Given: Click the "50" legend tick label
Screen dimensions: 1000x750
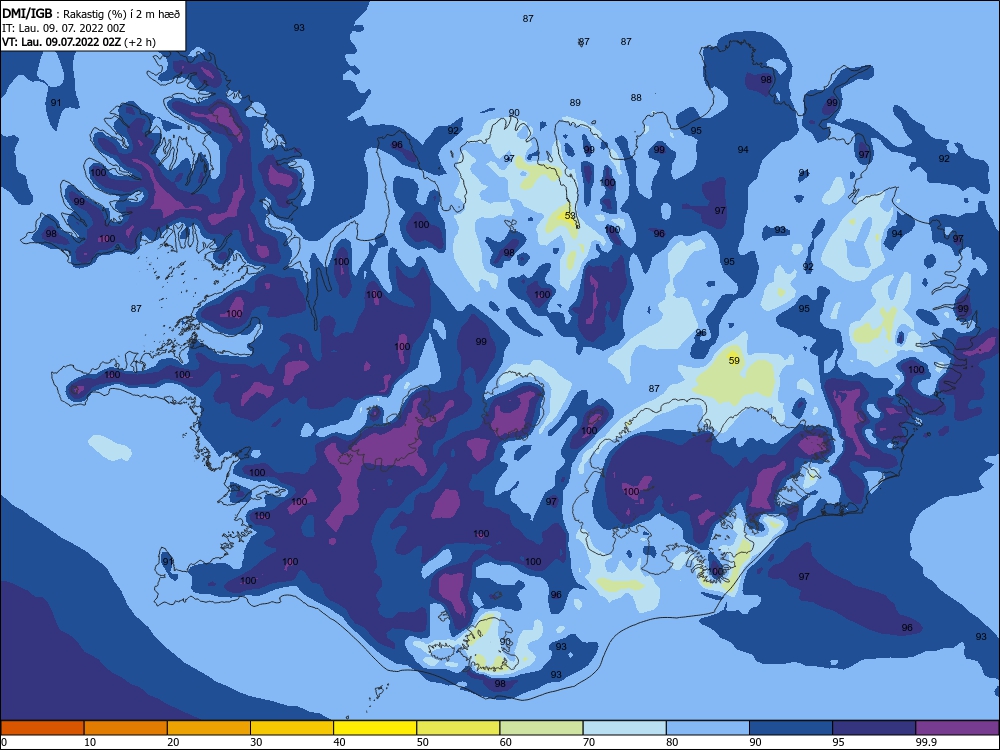Looking at the screenshot, I should click(x=423, y=742).
